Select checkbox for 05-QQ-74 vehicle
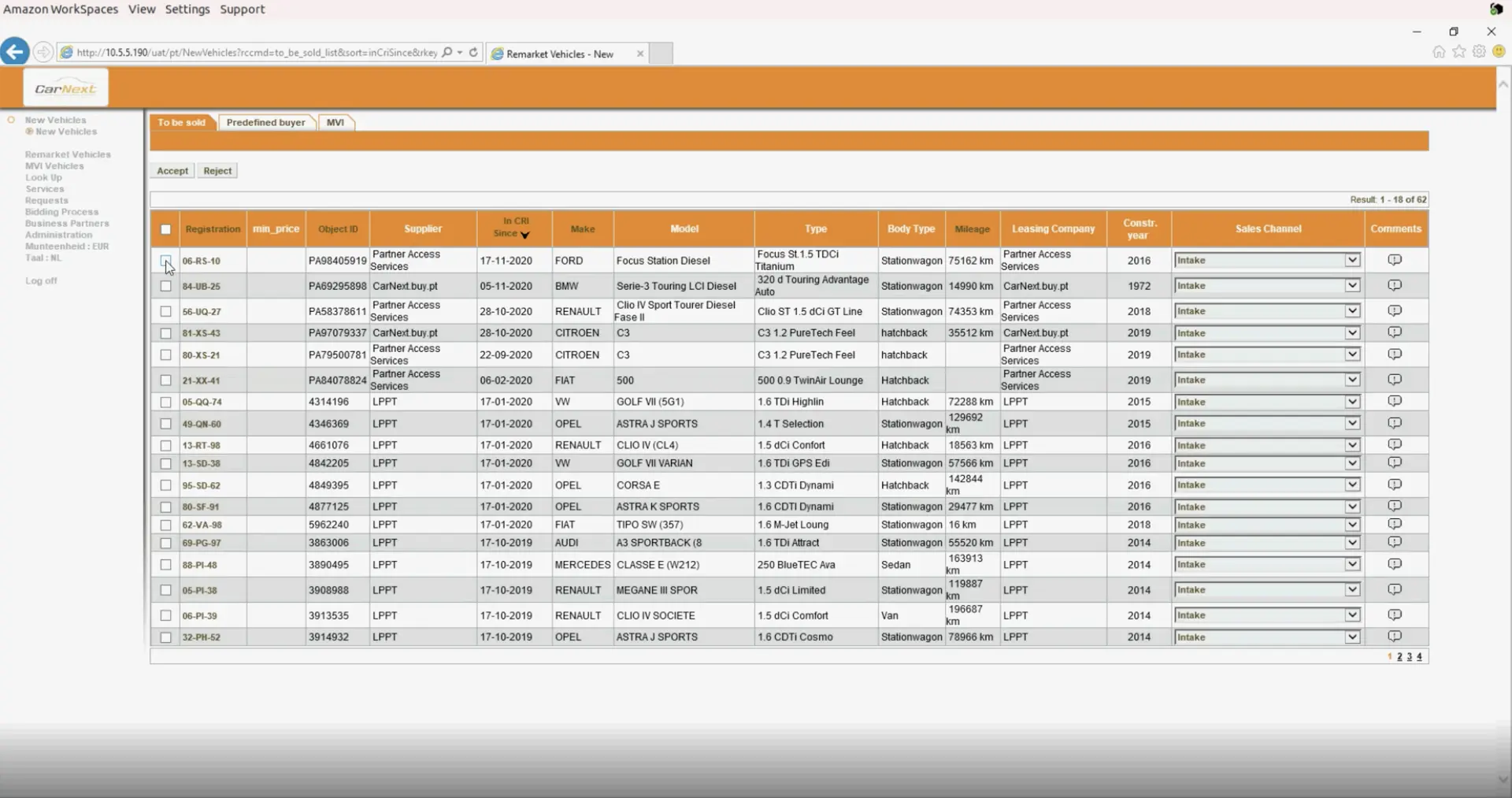 pyautogui.click(x=165, y=402)
